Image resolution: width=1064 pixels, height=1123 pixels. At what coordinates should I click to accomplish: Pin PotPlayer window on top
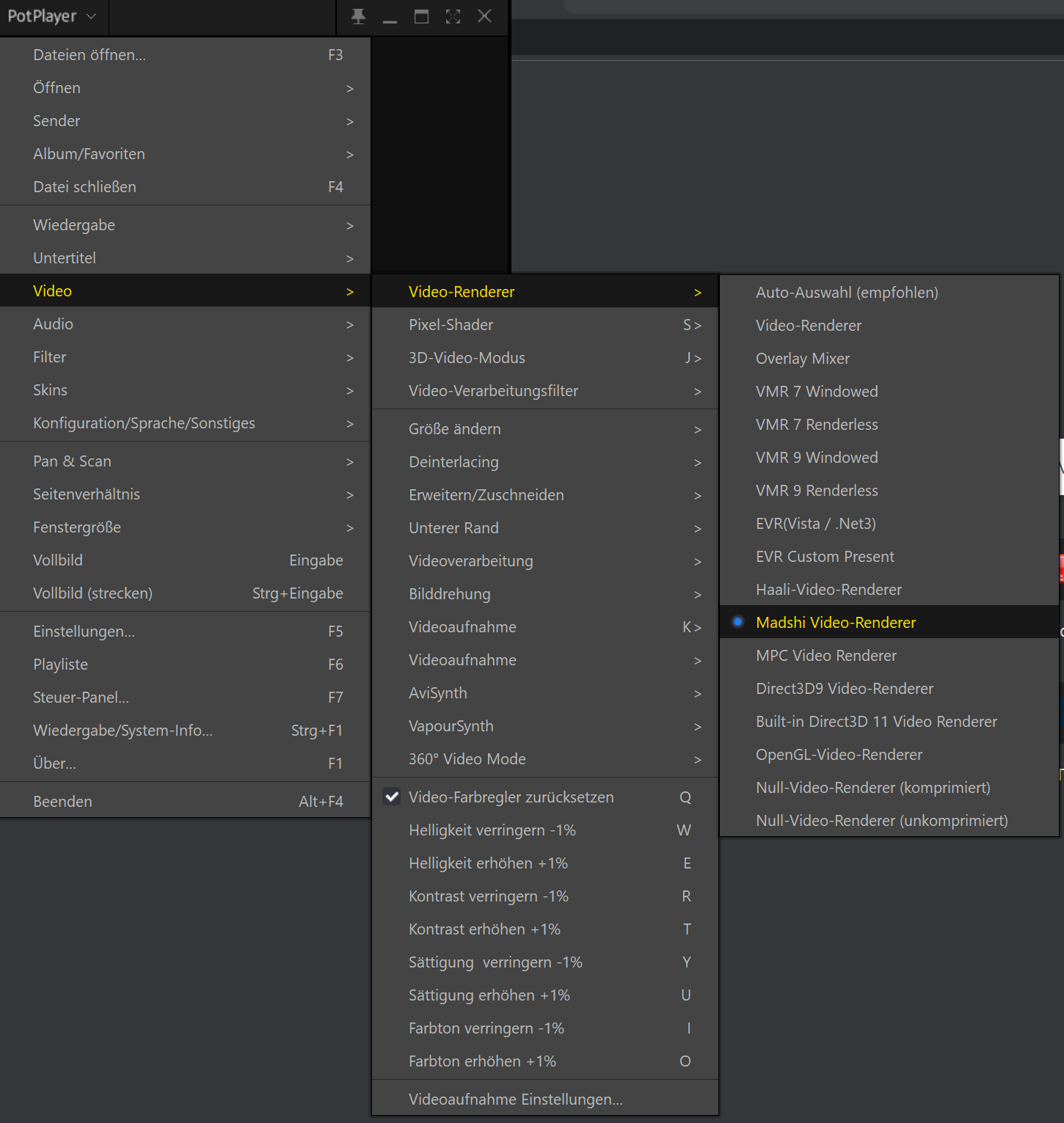[358, 16]
